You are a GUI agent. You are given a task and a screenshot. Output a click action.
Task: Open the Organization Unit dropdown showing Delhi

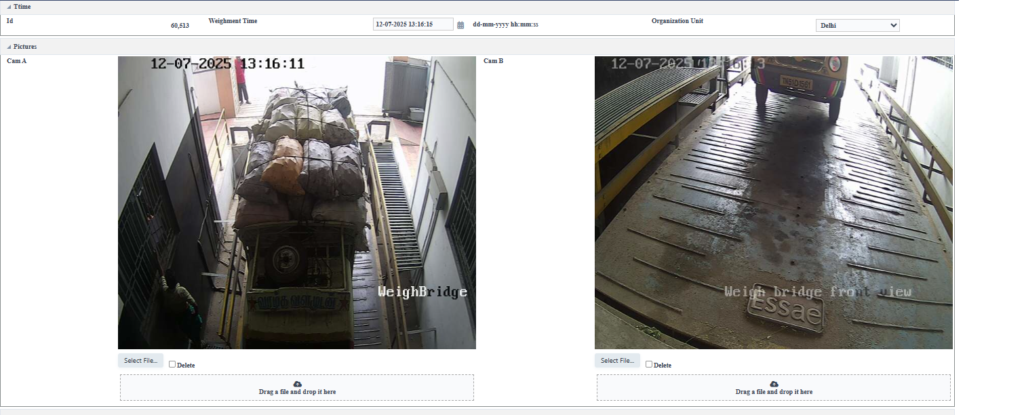click(x=857, y=25)
